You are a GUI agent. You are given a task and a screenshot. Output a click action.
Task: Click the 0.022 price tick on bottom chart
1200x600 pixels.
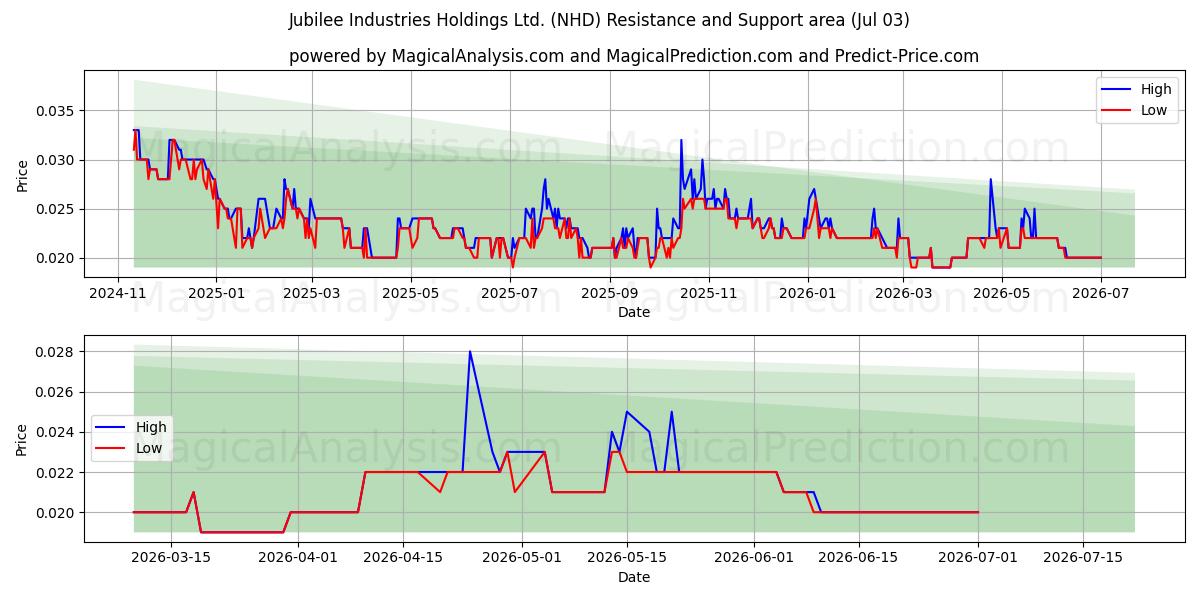(x=55, y=472)
